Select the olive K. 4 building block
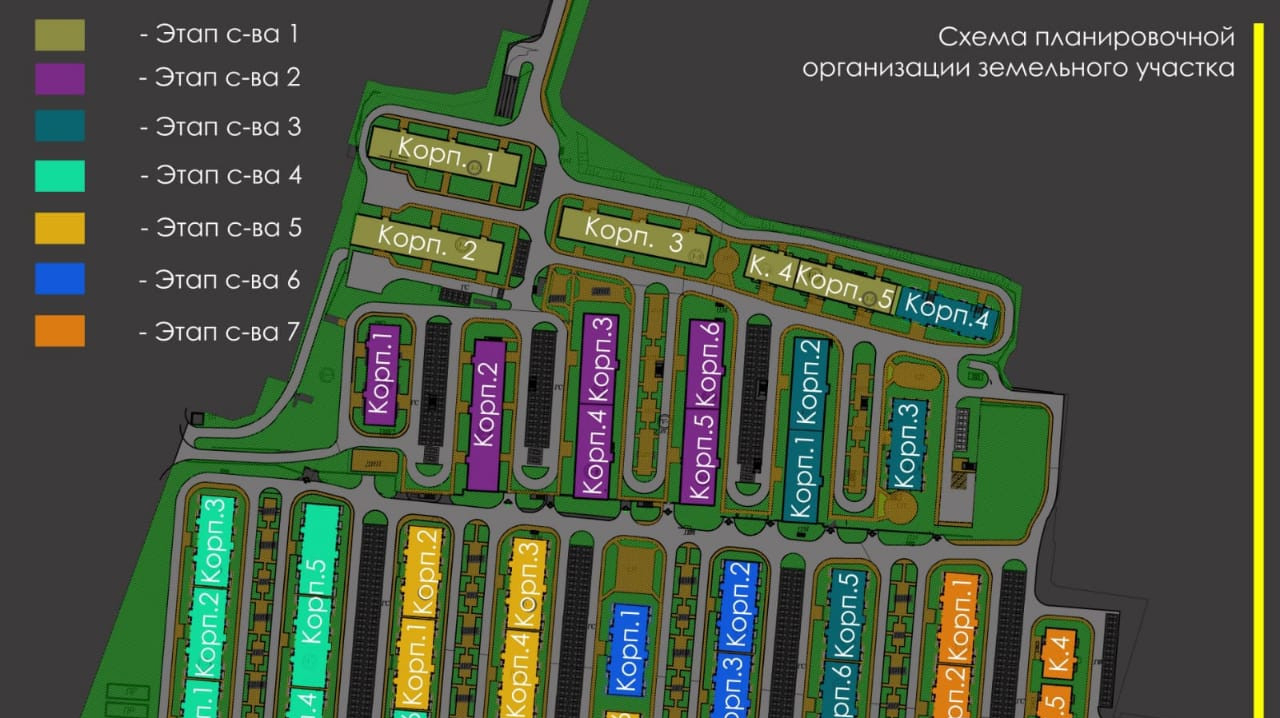Screen dimensions: 1280x718 [769, 268]
